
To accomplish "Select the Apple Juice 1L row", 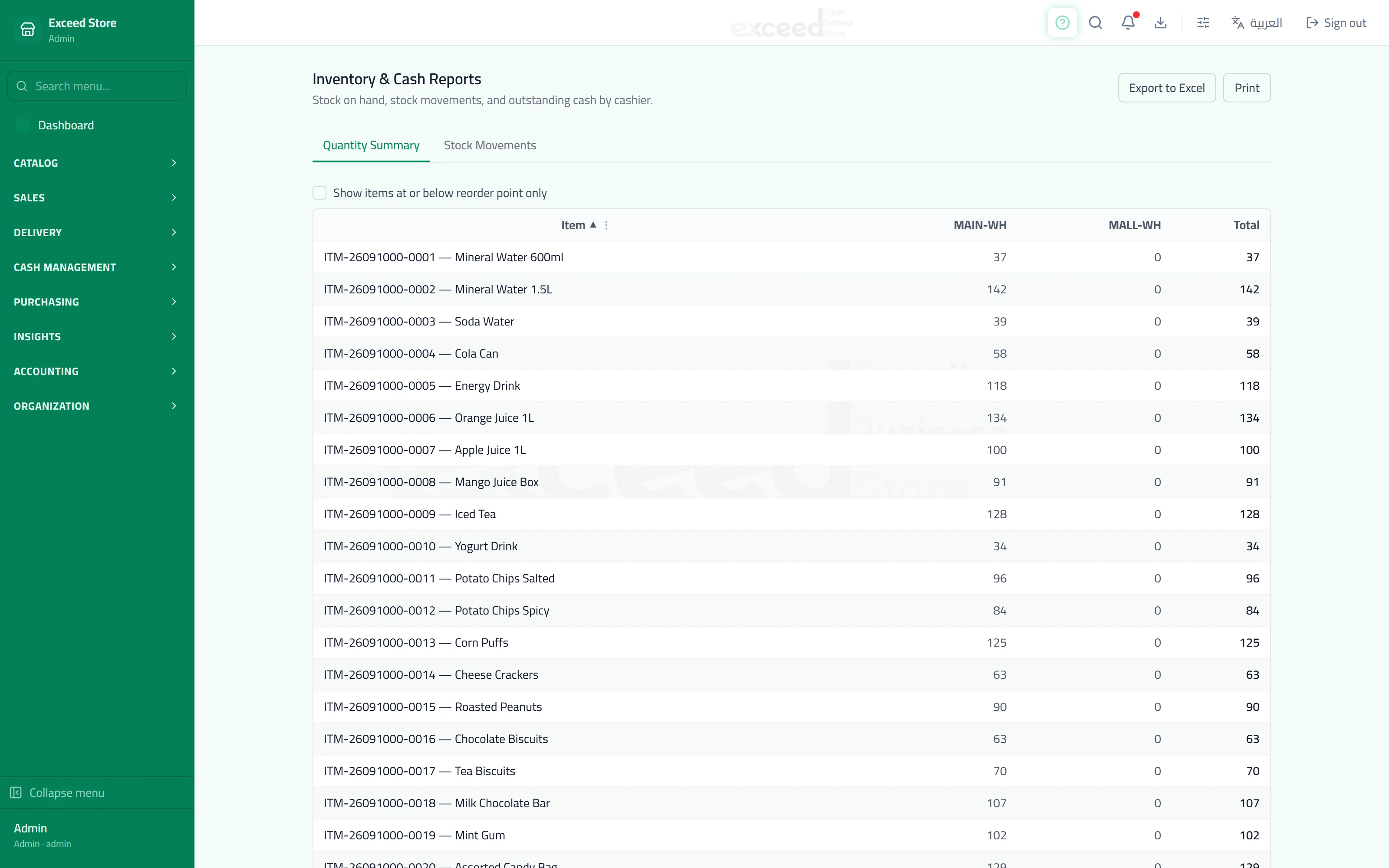I will pos(791,450).
